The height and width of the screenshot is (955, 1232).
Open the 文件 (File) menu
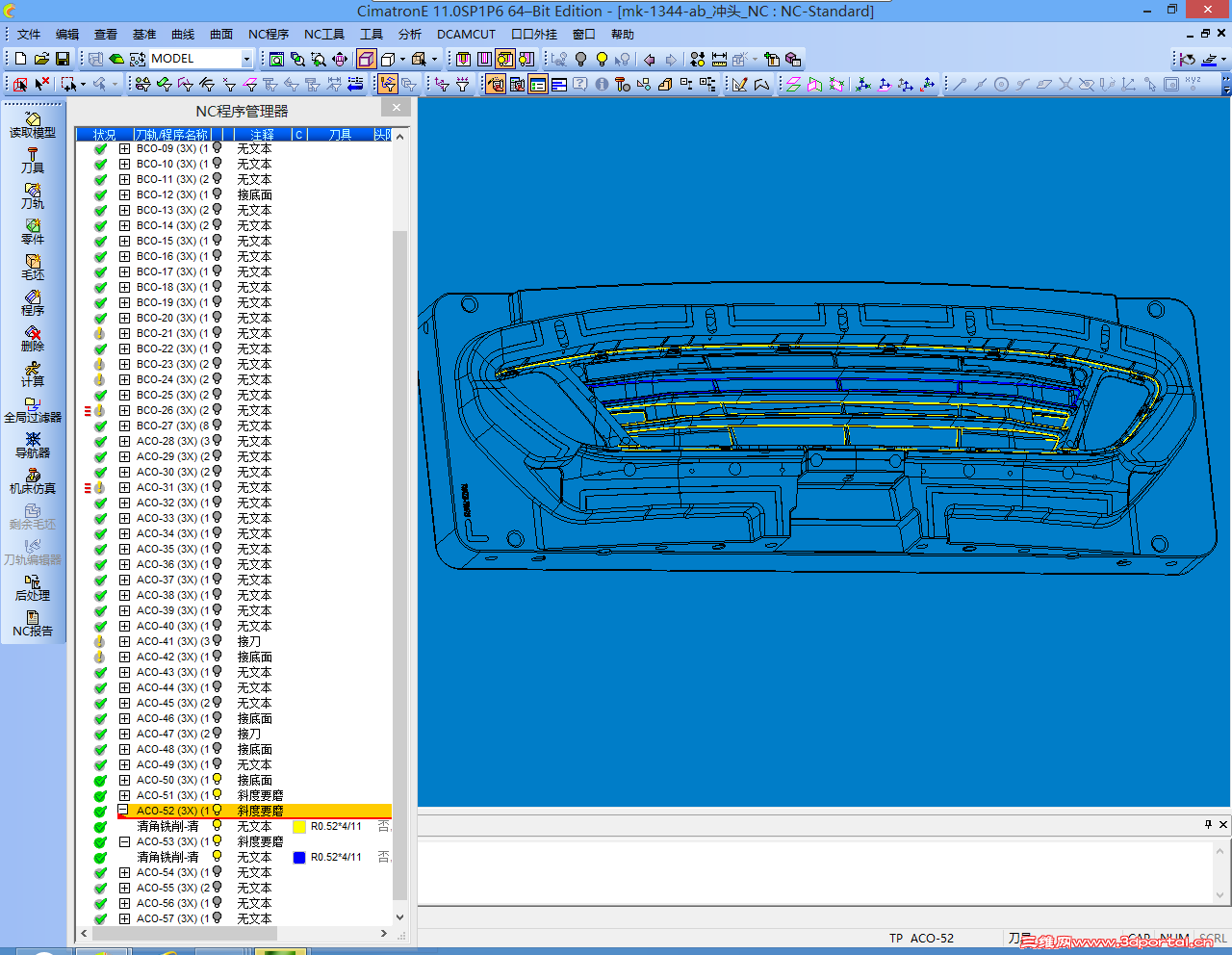(29, 35)
